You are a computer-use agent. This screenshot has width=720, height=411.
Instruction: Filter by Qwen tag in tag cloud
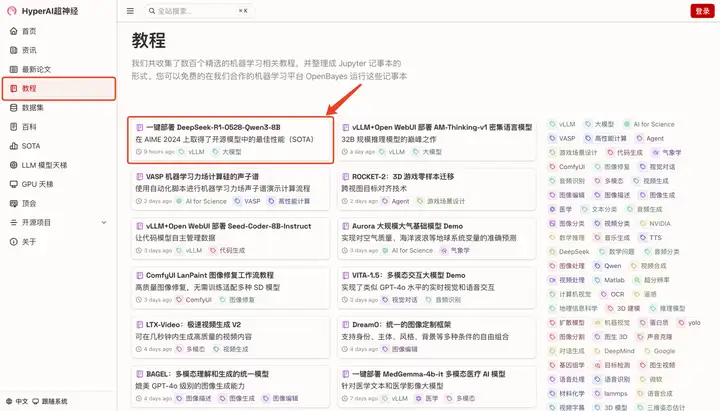tap(608, 266)
